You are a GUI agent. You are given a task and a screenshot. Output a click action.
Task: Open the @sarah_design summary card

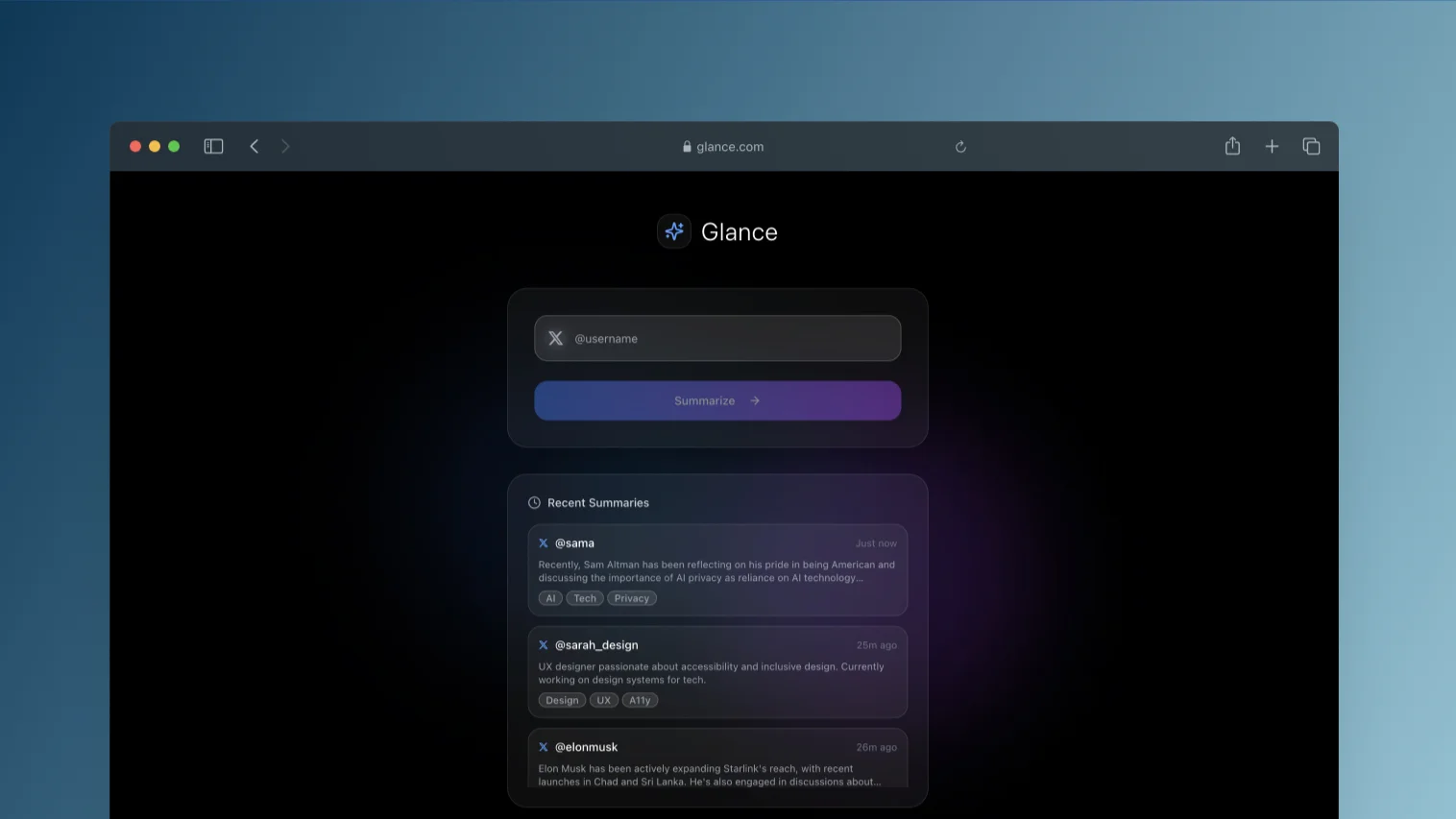(717, 672)
